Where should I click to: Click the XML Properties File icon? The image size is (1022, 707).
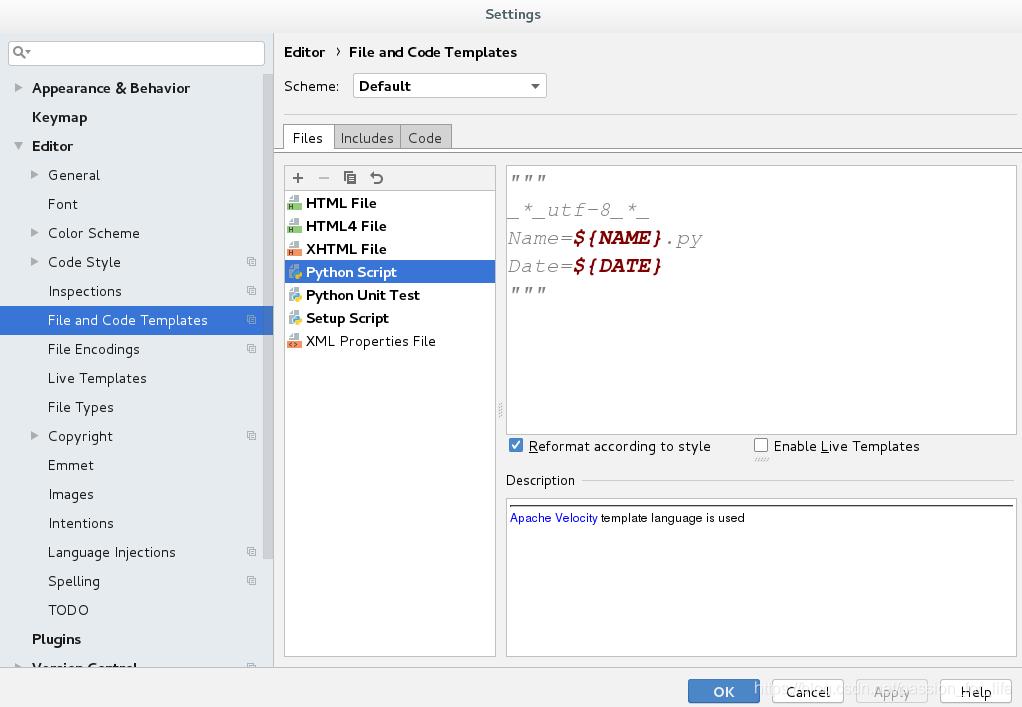pyautogui.click(x=295, y=341)
